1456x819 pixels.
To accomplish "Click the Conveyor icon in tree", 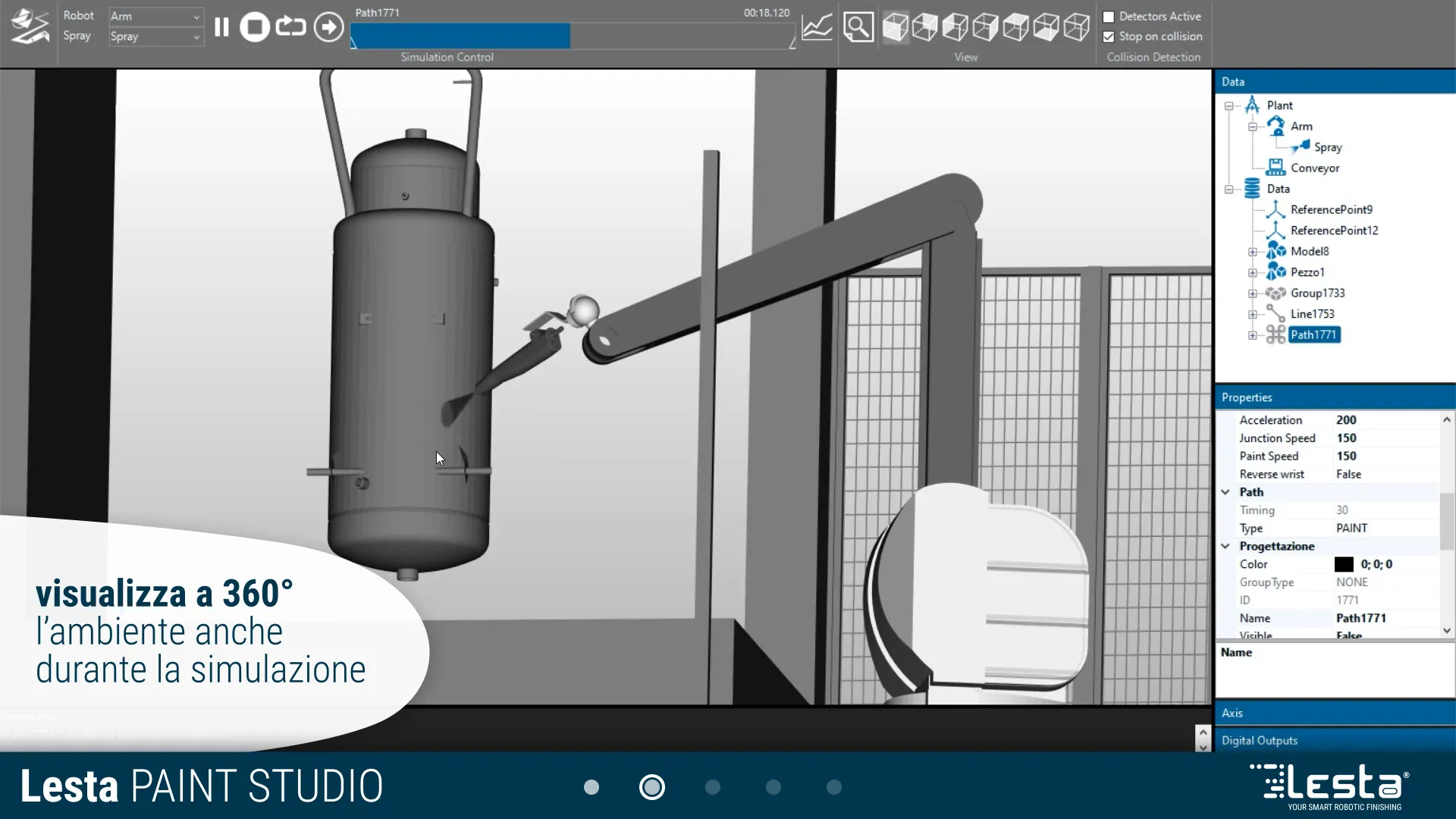I will [1276, 168].
